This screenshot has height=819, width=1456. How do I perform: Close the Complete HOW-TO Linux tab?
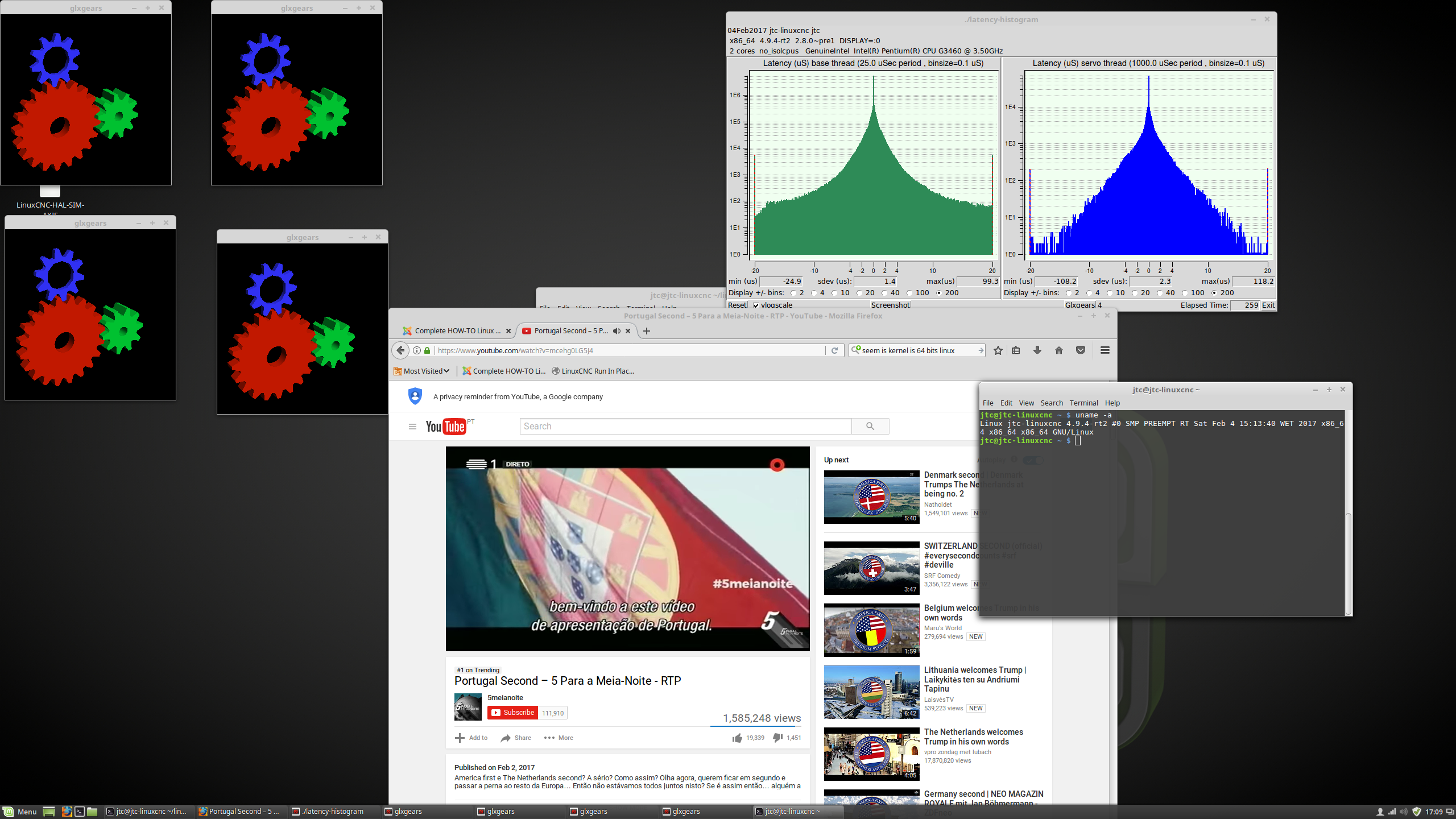508,331
